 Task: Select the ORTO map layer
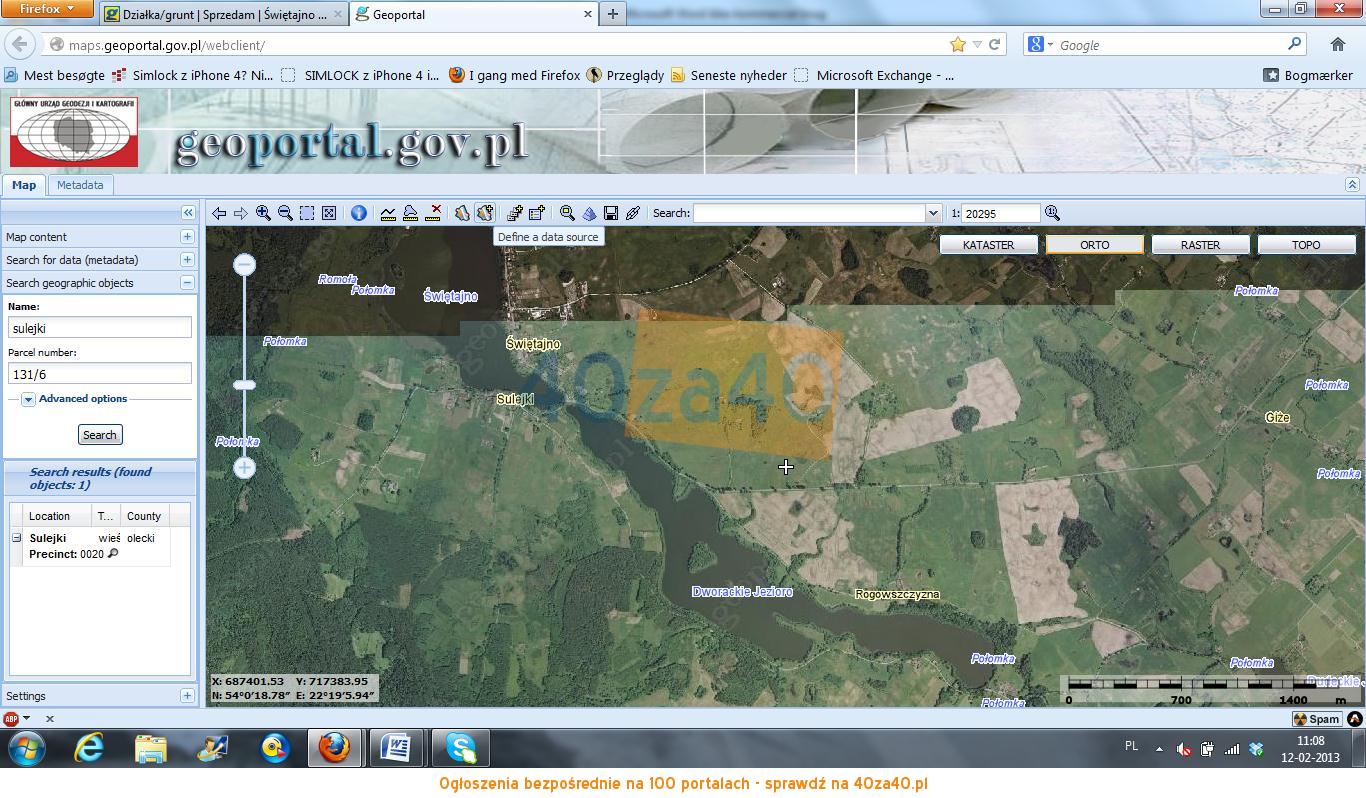1094,245
